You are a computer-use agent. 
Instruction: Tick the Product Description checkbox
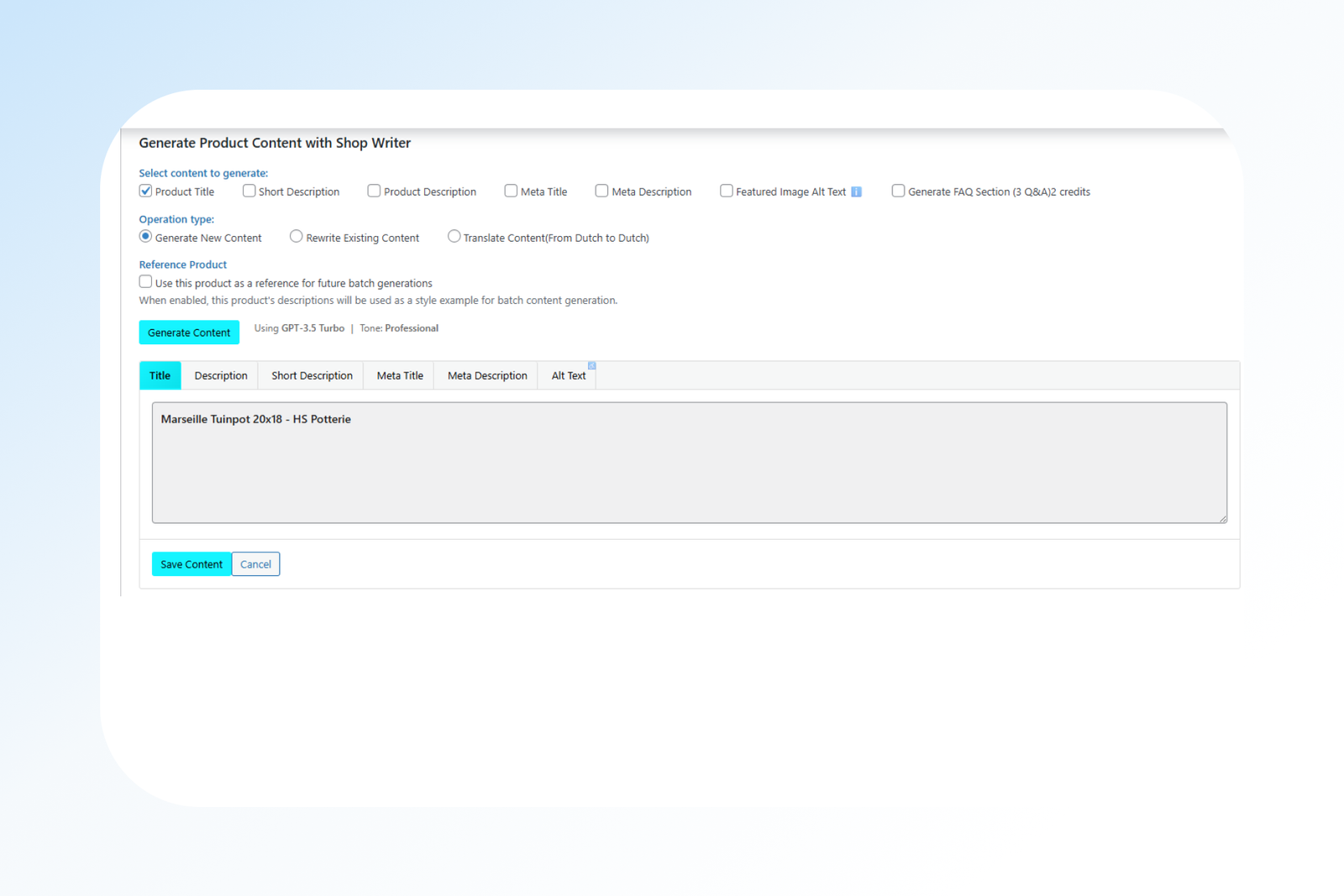374,191
